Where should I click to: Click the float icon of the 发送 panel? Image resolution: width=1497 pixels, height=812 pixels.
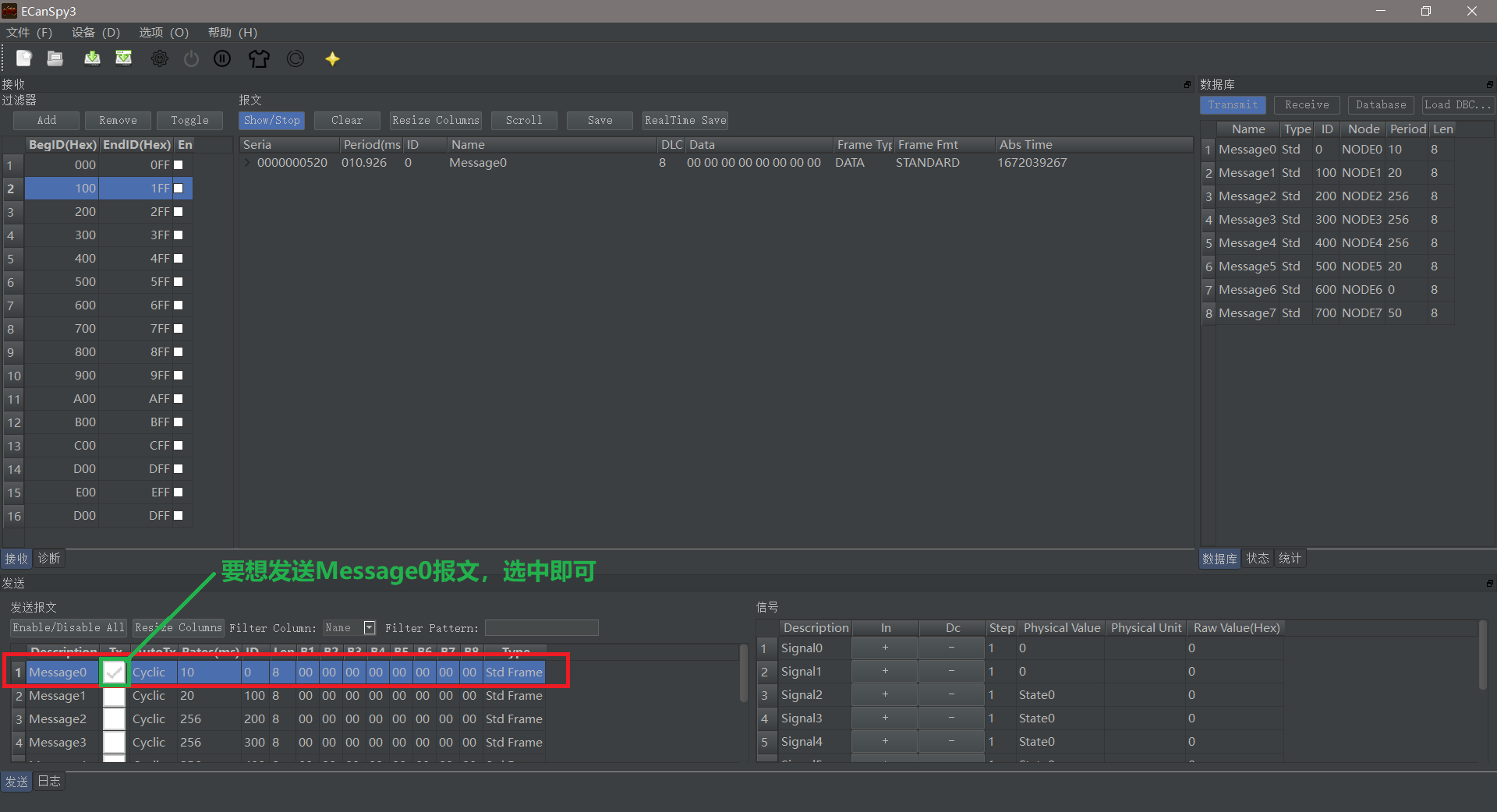coord(1489,583)
